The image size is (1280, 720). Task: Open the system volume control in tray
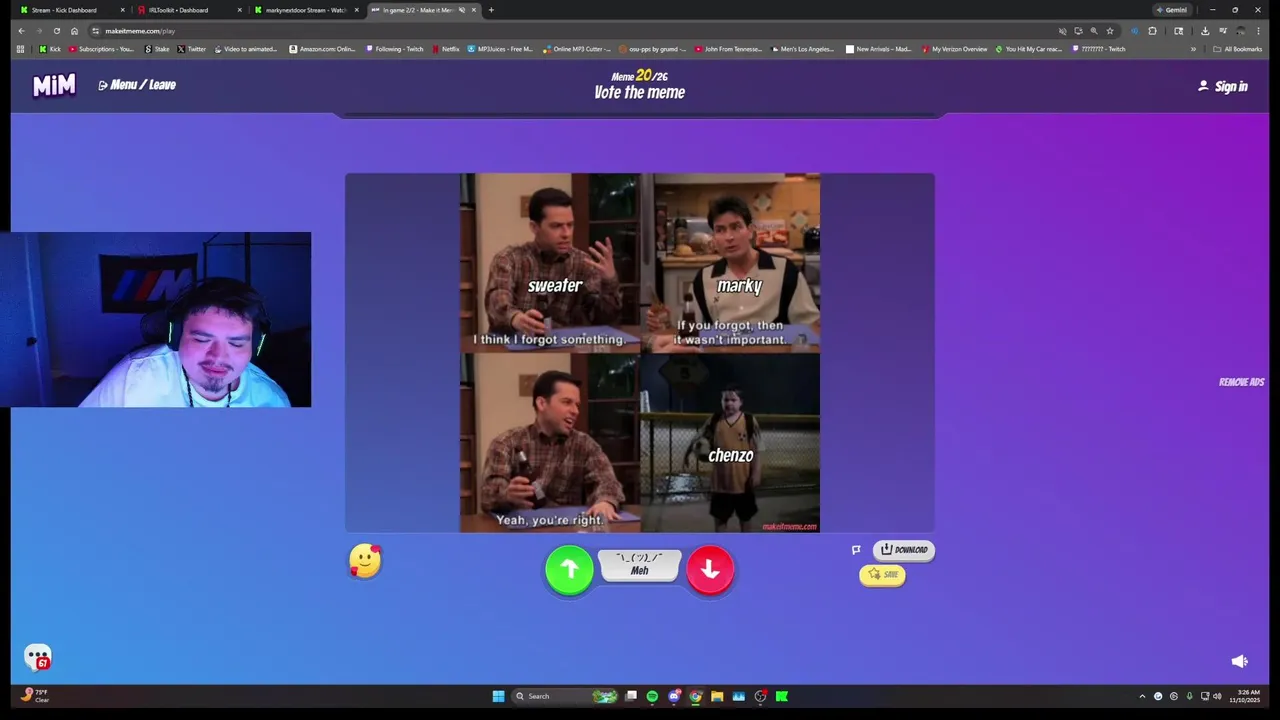click(1217, 696)
